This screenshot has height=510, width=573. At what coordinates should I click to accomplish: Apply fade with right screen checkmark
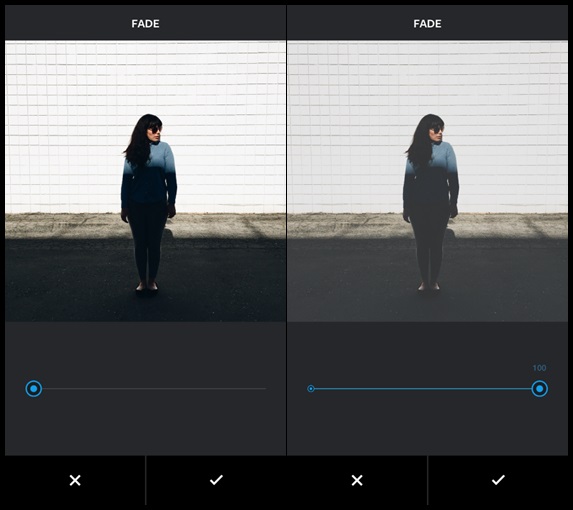pyautogui.click(x=498, y=480)
